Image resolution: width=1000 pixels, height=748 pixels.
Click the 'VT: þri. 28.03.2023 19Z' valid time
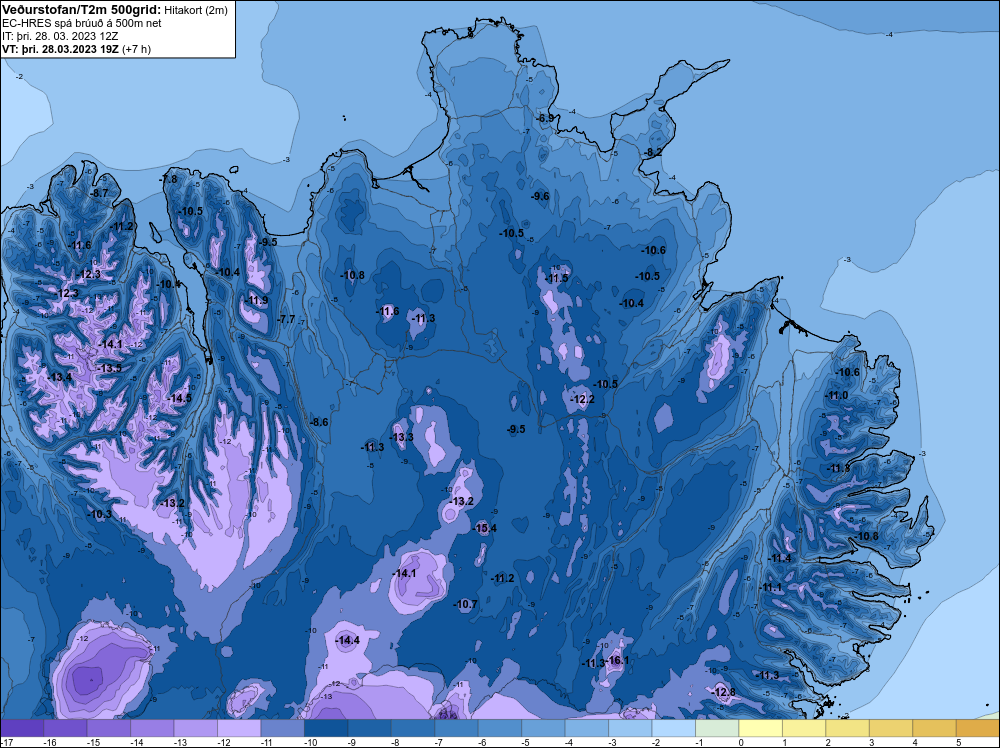pos(61,48)
